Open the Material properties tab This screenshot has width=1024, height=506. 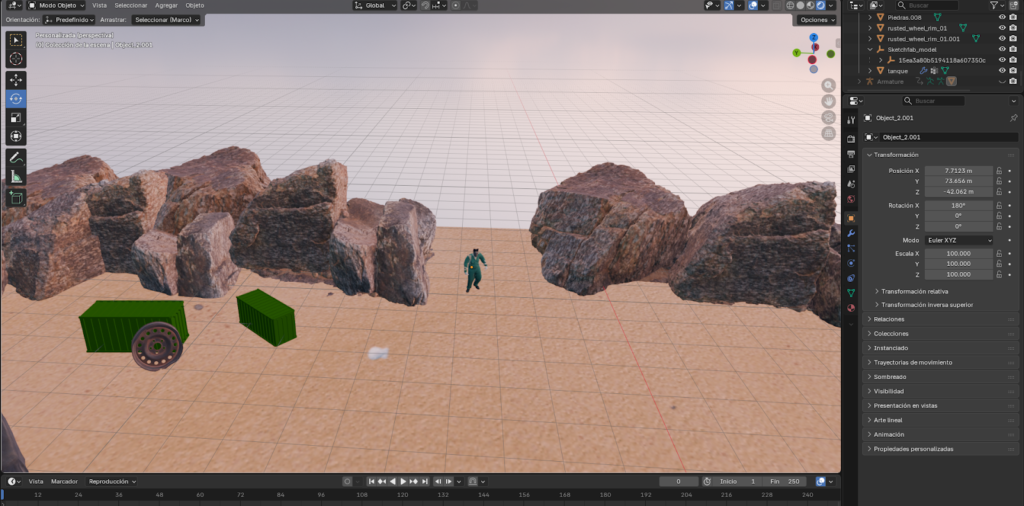(851, 308)
